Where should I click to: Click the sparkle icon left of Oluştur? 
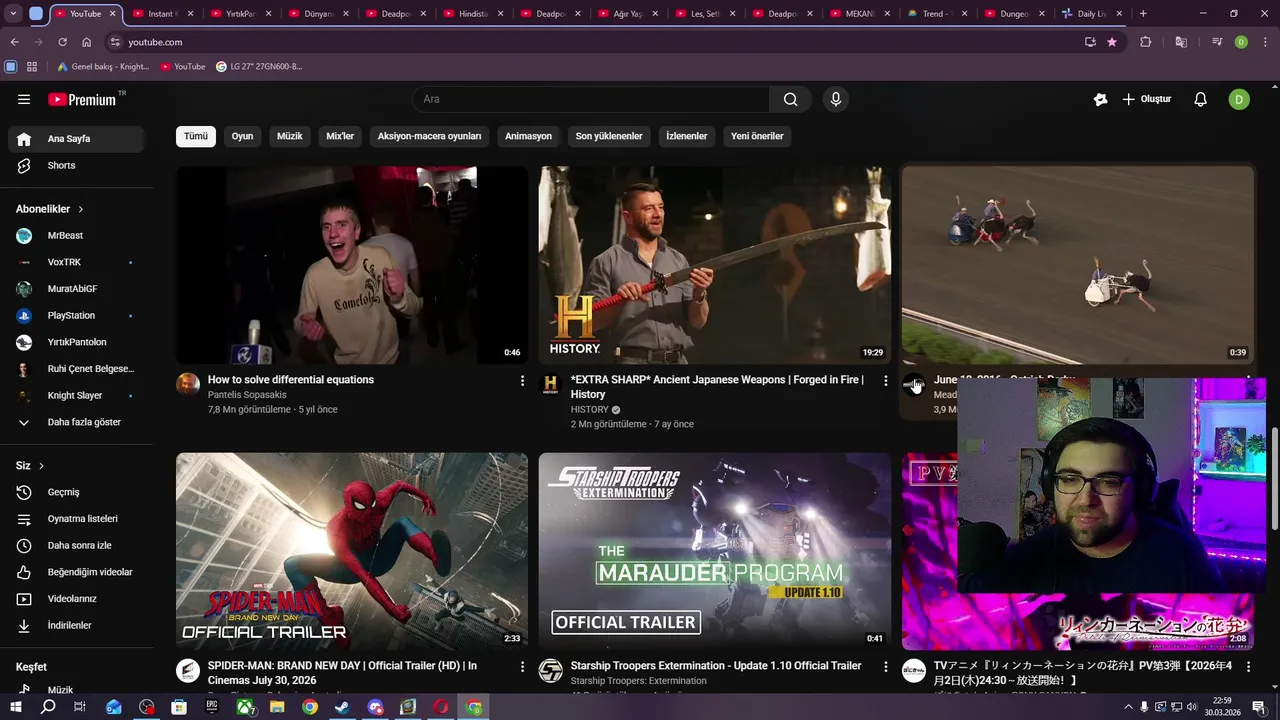tap(1100, 99)
